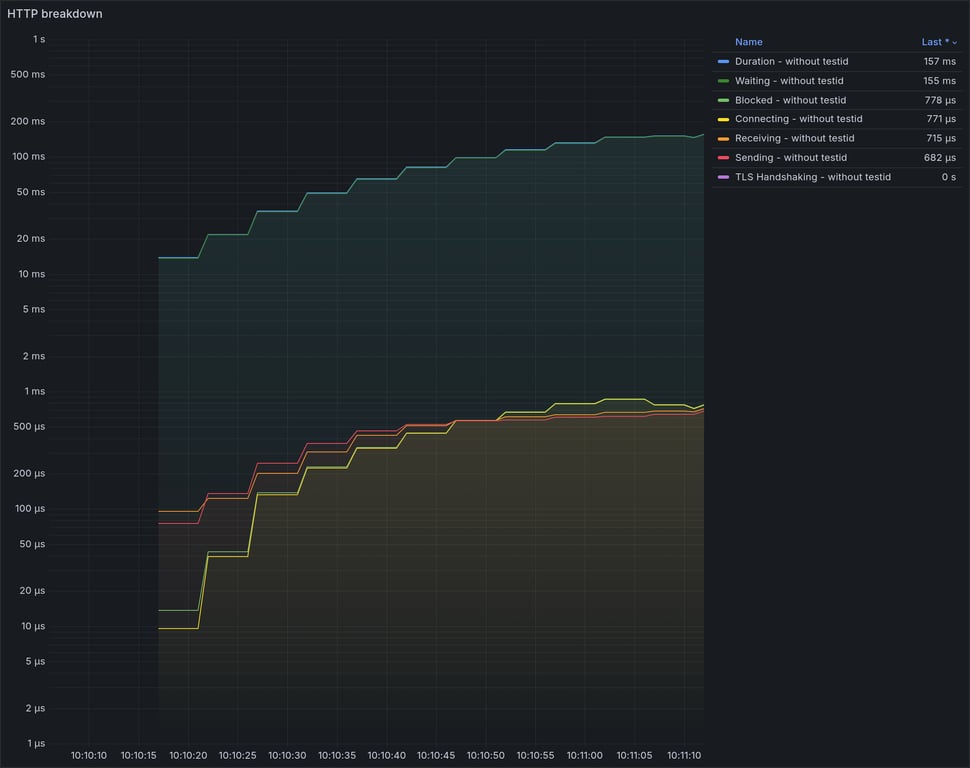The height and width of the screenshot is (768, 970).
Task: Click the 155 ms Waiting last value
Action: point(939,80)
